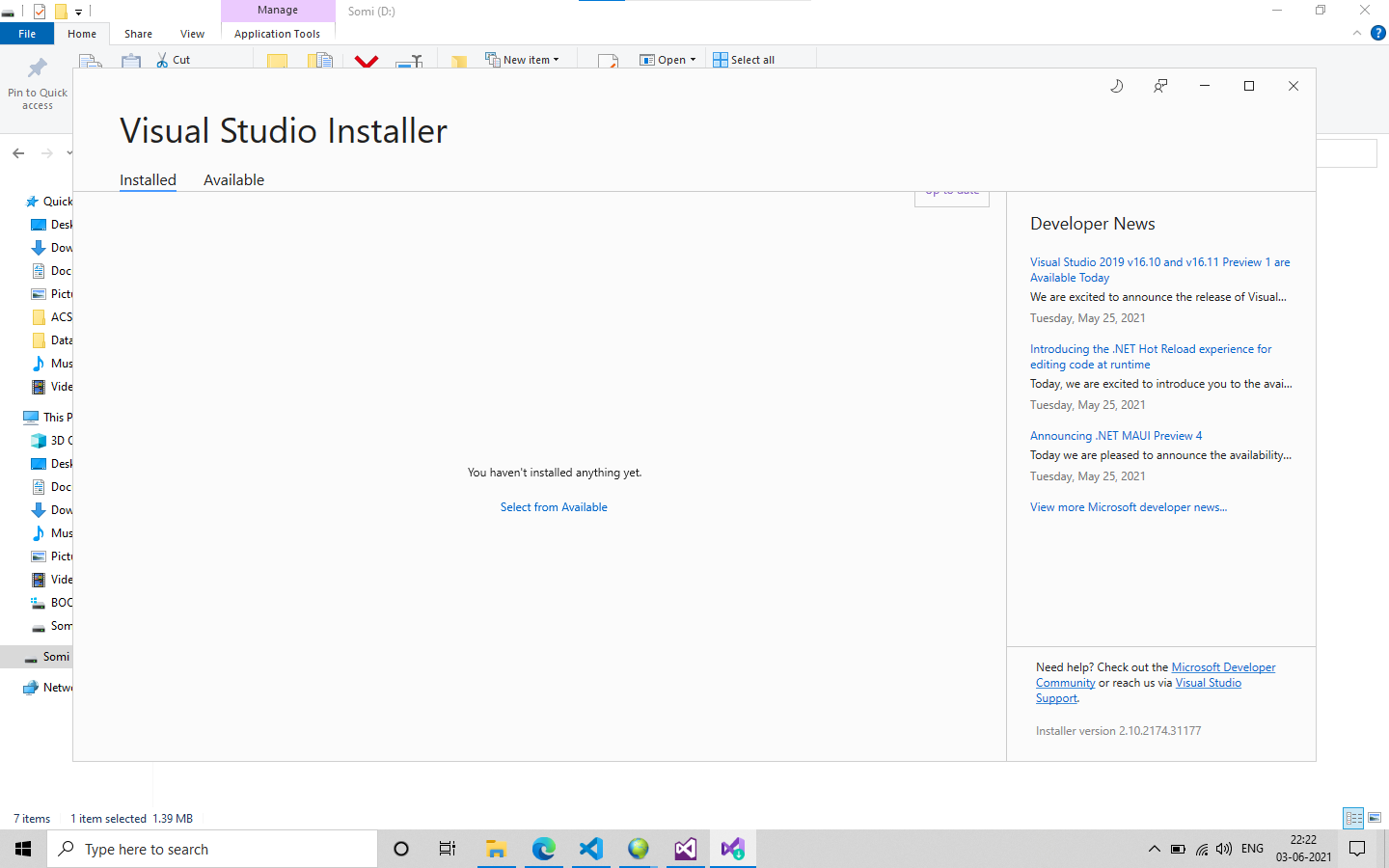Select the ACS folder in navigation pane
This screenshot has width=1389, height=868.
pyautogui.click(x=52, y=317)
